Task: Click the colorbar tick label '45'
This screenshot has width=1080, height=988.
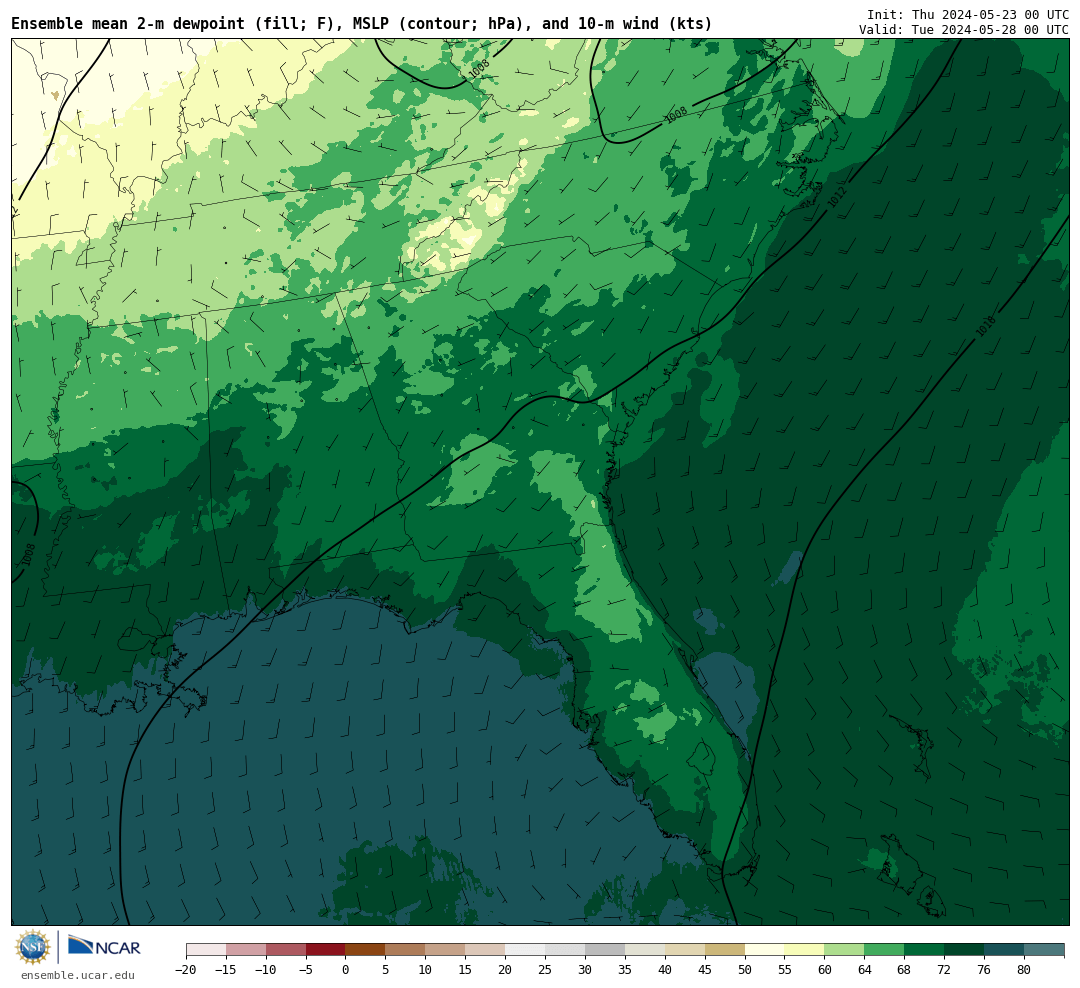Action: (705, 970)
